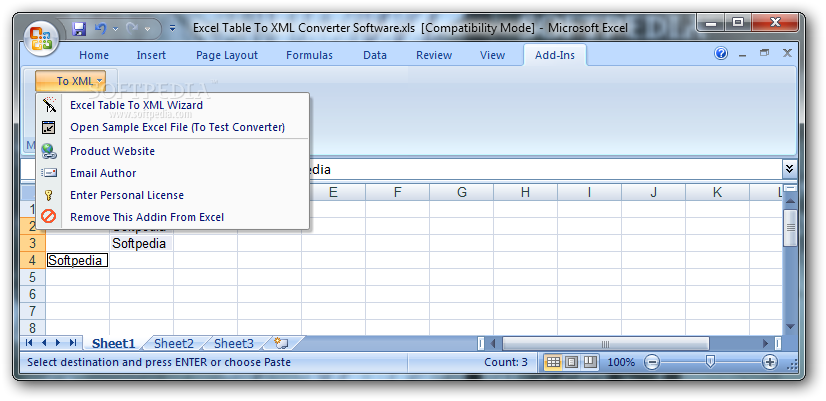Select the Add-Ins tab
The width and height of the screenshot is (826, 401).
555,55
